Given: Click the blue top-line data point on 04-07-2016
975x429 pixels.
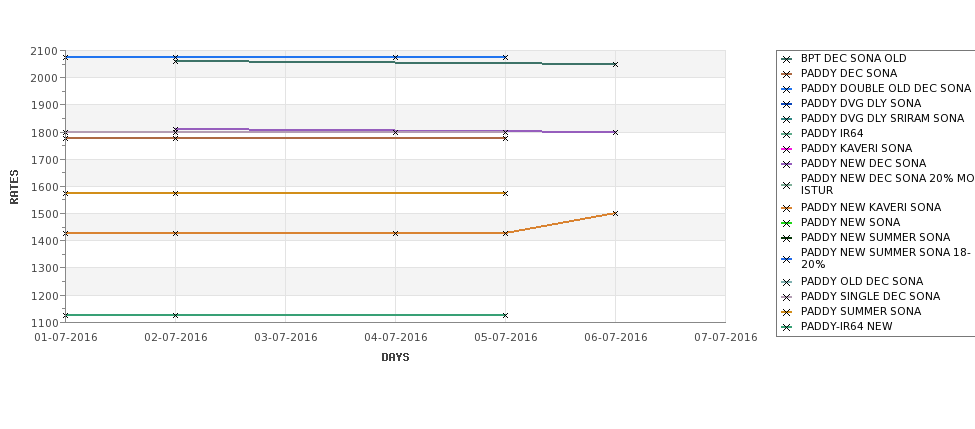Looking at the screenshot, I should (x=395, y=57).
